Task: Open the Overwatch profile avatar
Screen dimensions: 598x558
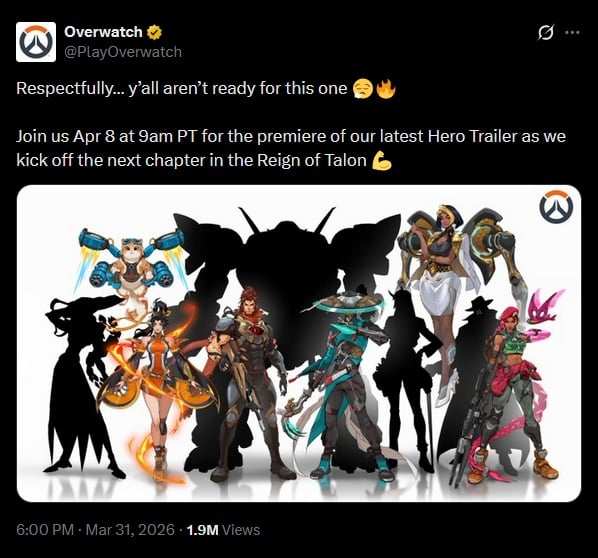Action: [36, 42]
